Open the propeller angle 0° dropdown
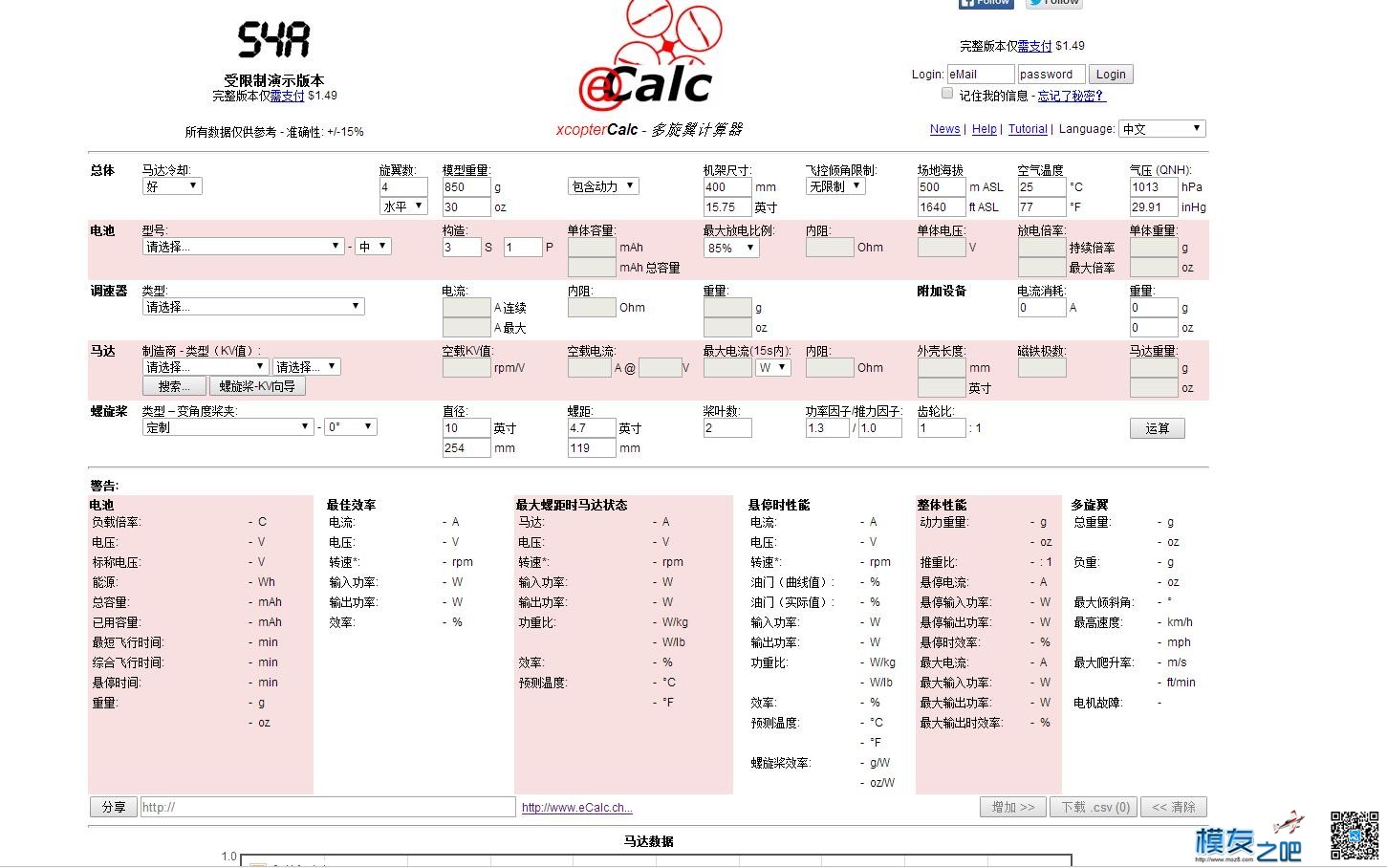1387x868 pixels. click(350, 427)
